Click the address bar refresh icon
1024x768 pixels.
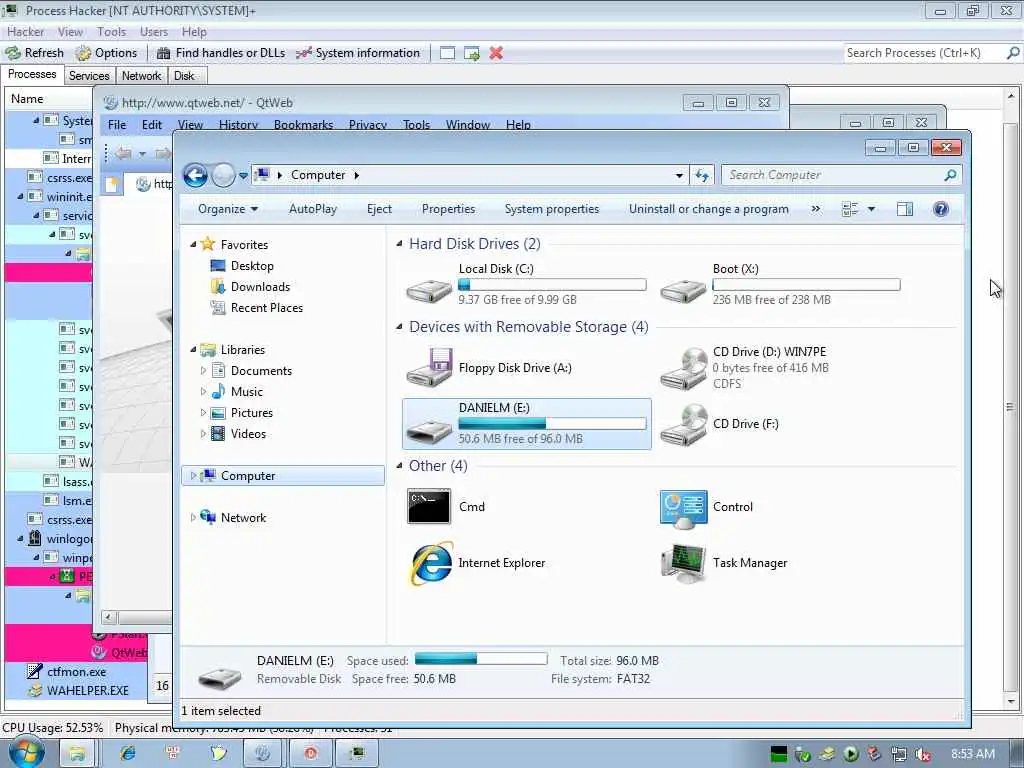coord(702,175)
